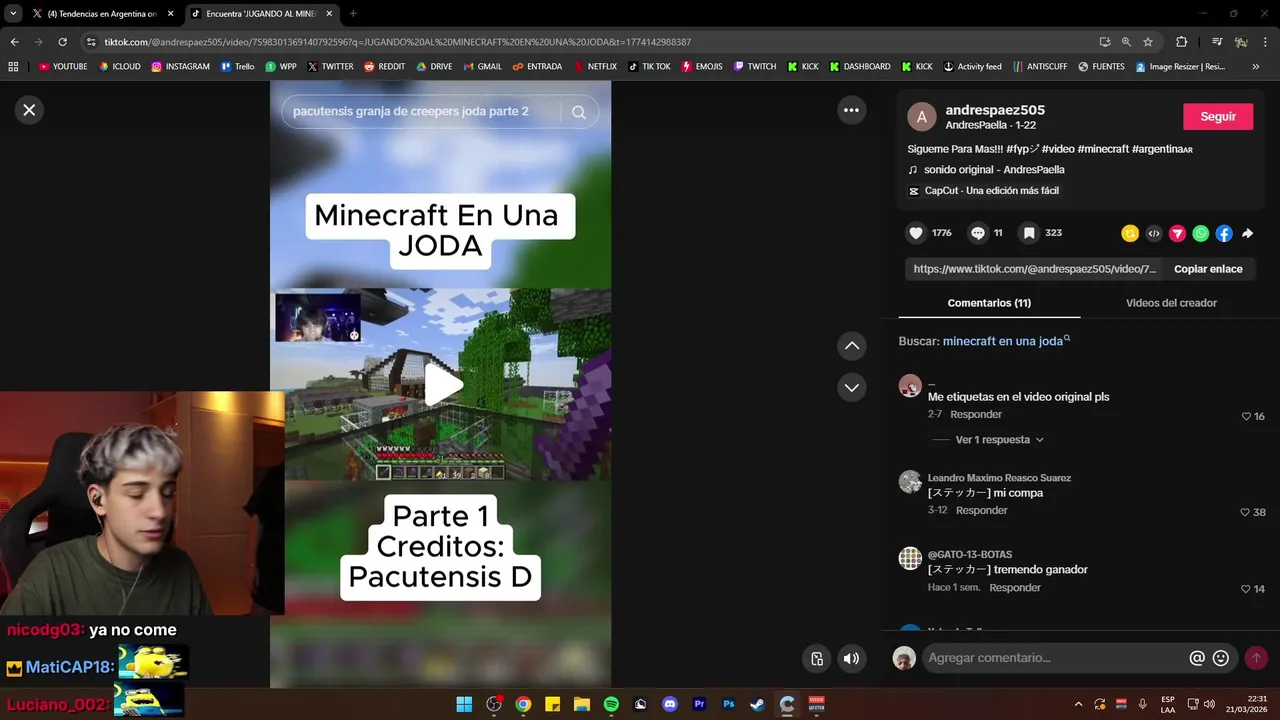Open CapCut - Una edición más fácil link
1280x720 pixels.
tap(991, 191)
